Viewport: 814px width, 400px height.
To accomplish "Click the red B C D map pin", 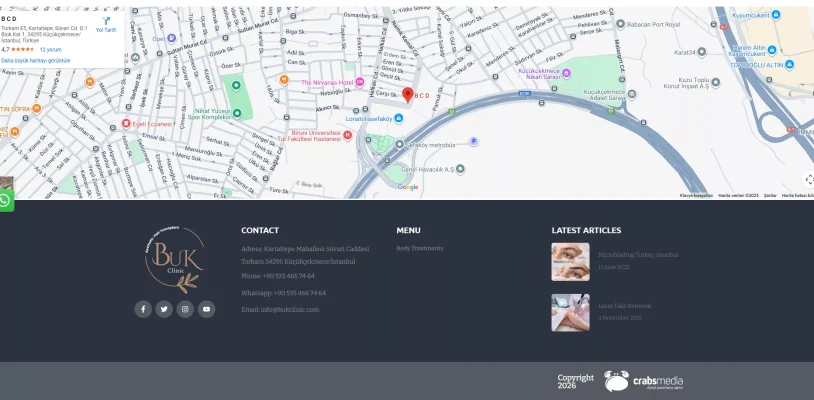I will click(407, 95).
